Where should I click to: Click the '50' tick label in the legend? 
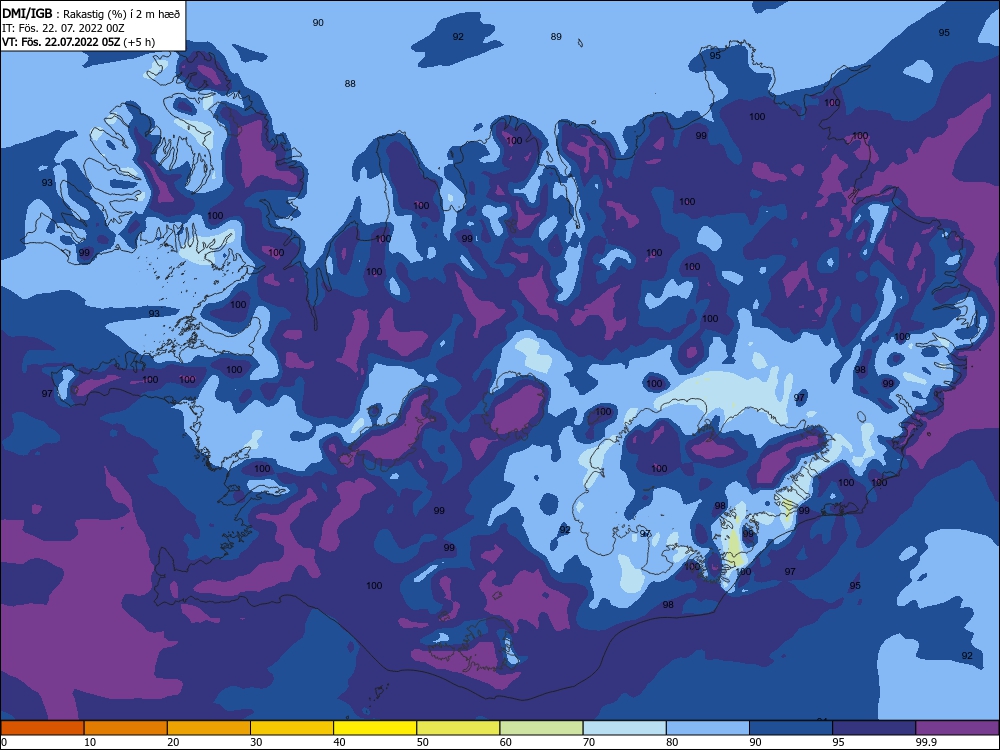click(x=423, y=742)
